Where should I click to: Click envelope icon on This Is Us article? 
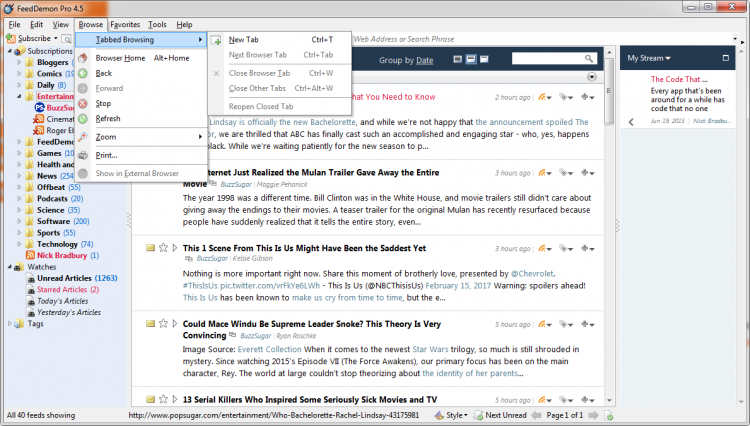click(x=150, y=248)
